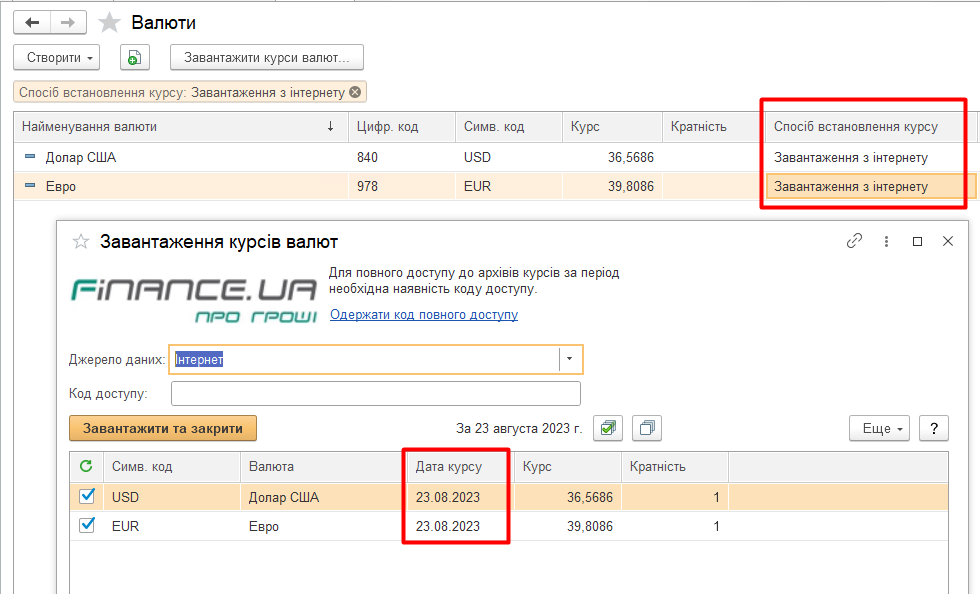980x594 pixels.
Task: Uncheck the USD currency checkbox
Action: point(87,496)
